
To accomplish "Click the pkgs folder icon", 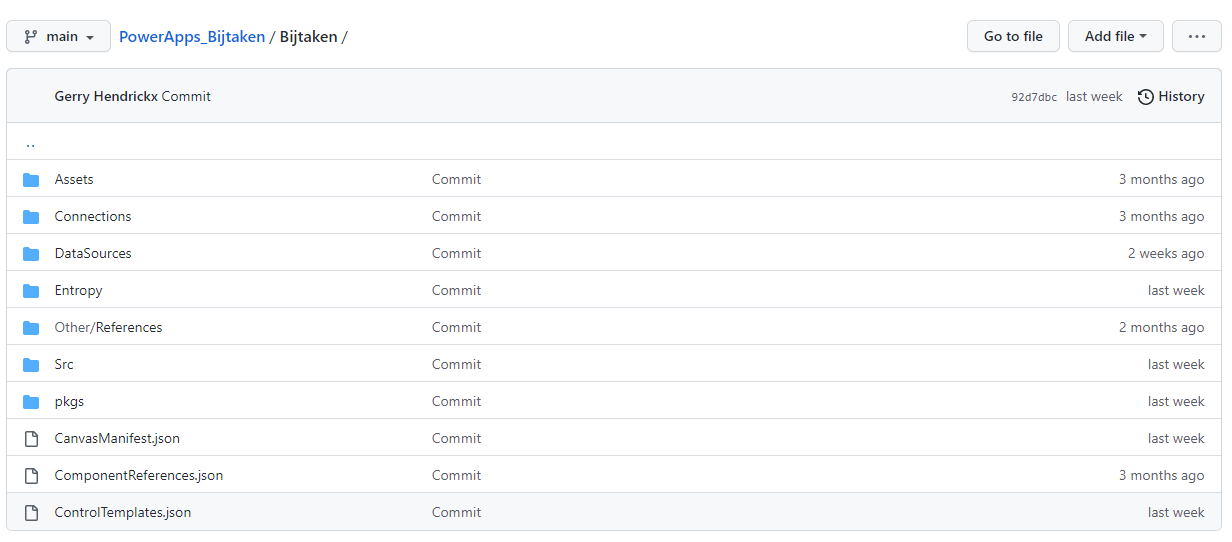I will click(x=31, y=402).
